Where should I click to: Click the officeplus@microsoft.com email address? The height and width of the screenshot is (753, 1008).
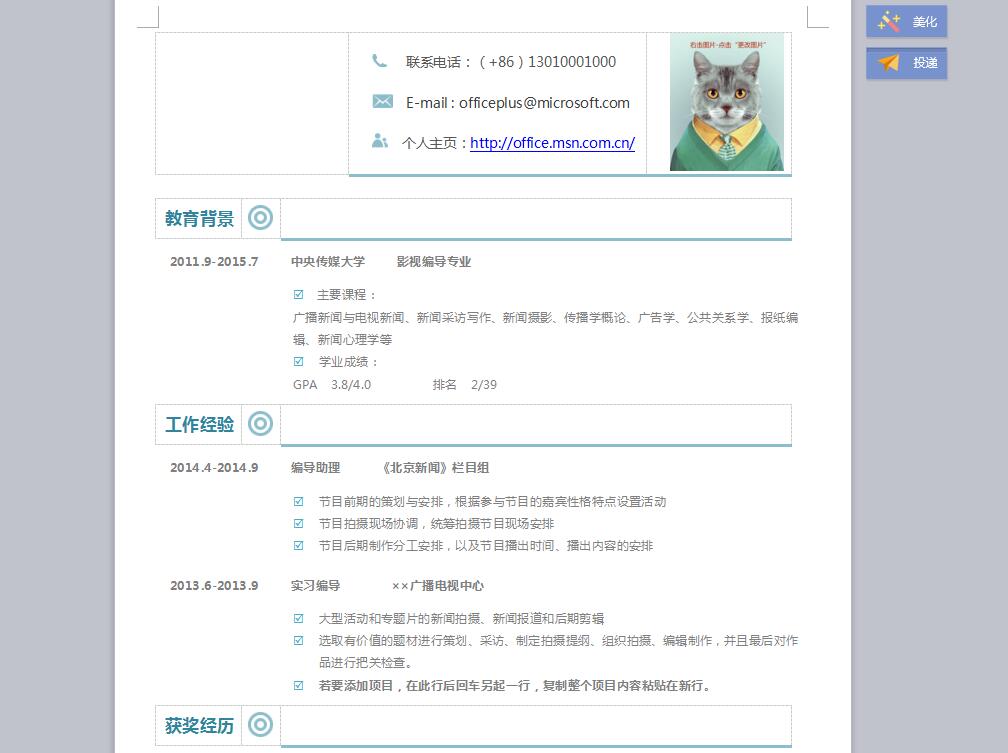(x=544, y=102)
